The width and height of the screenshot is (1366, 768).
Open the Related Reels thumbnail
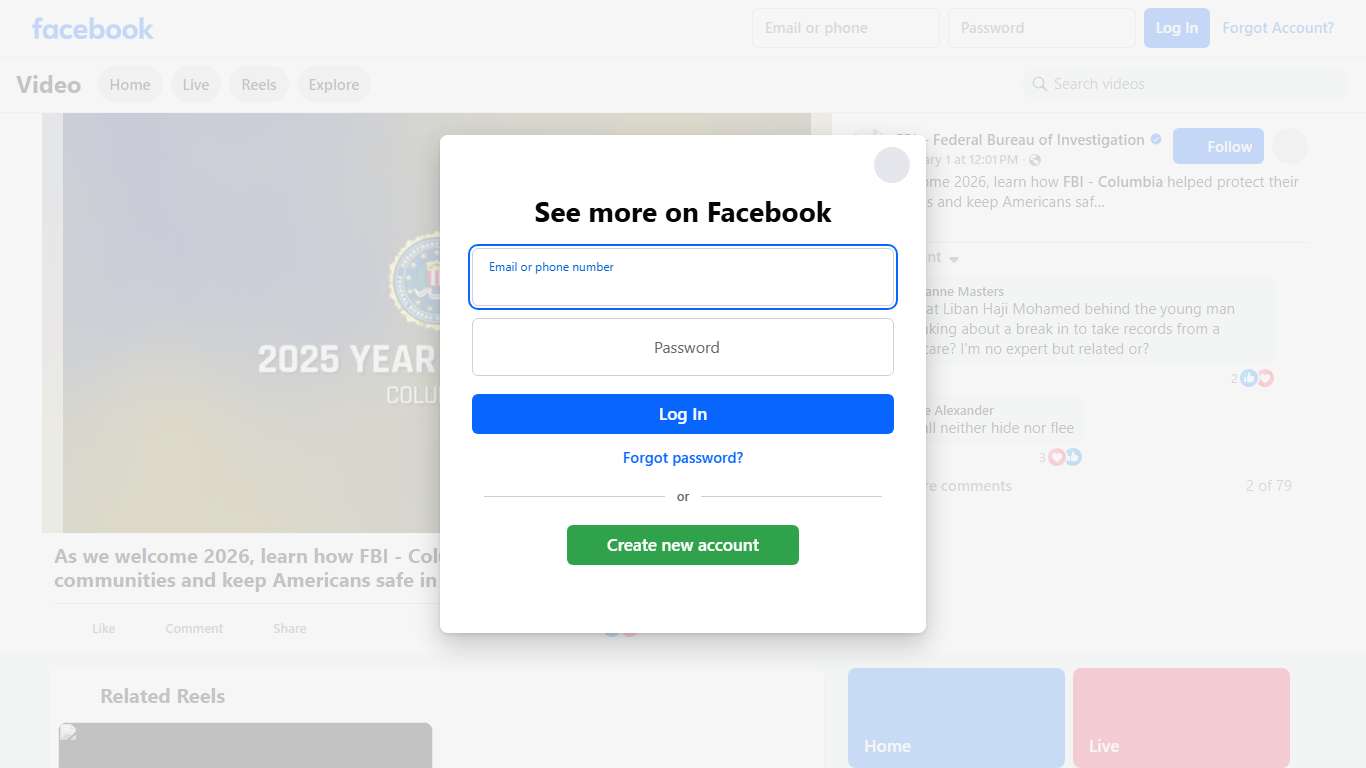[x=245, y=745]
